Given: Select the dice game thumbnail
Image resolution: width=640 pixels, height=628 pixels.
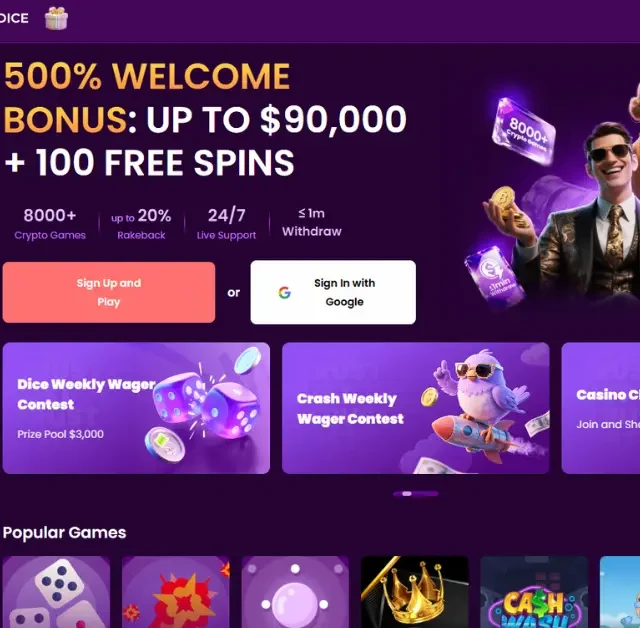Looking at the screenshot, I should (x=56, y=592).
